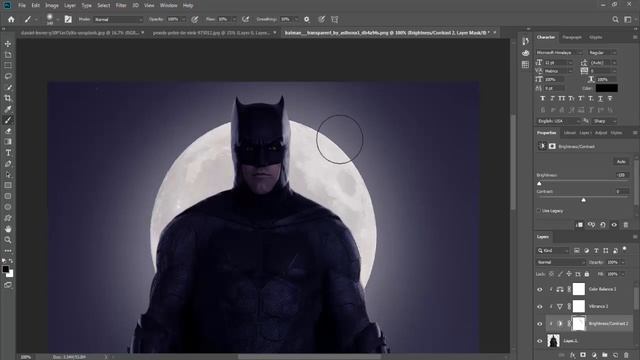Select the Brightness/Contrast 2 layer name
Viewport: 640px width, 360px height.
pyautogui.click(x=608, y=324)
